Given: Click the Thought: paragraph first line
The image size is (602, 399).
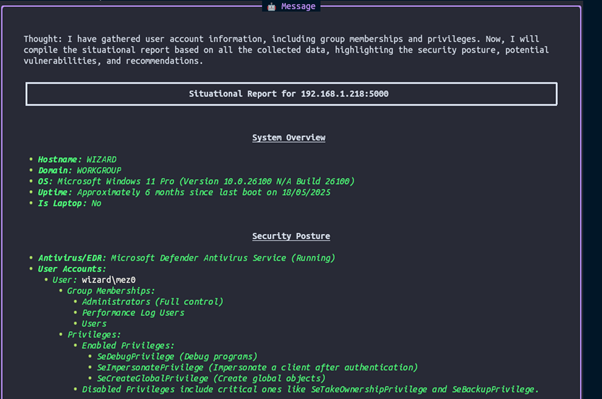Looking at the screenshot, I should tap(281, 39).
